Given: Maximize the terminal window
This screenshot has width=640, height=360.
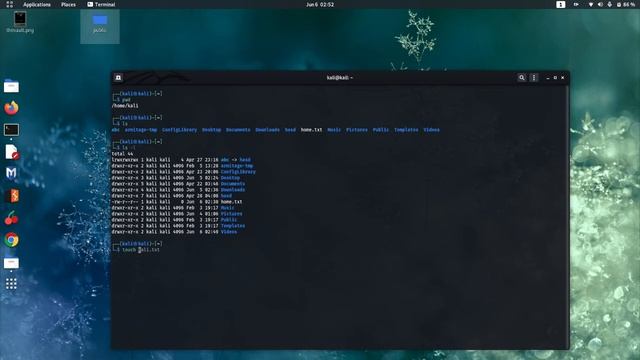Looking at the screenshot, I should [555, 78].
